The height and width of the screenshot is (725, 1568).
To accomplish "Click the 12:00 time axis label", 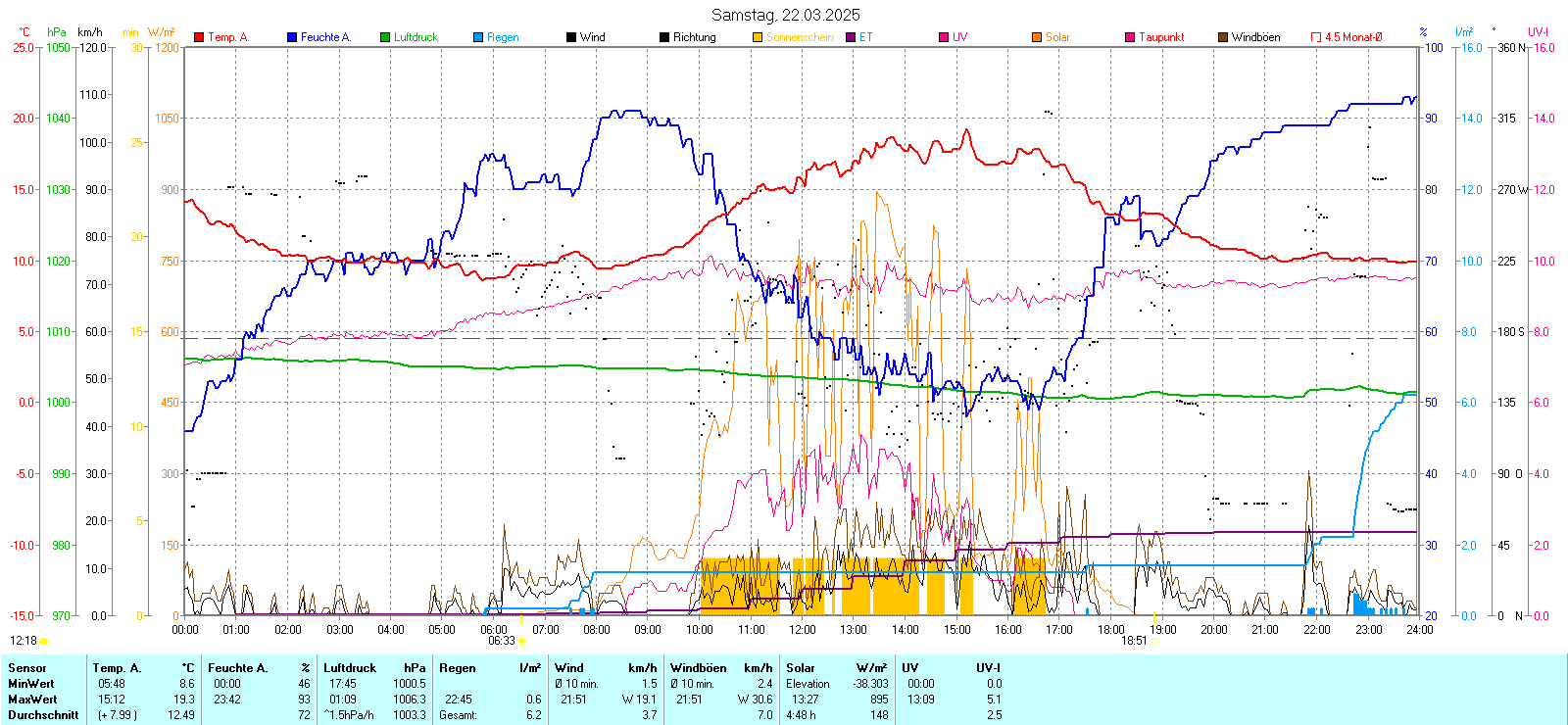I will 803,630.
